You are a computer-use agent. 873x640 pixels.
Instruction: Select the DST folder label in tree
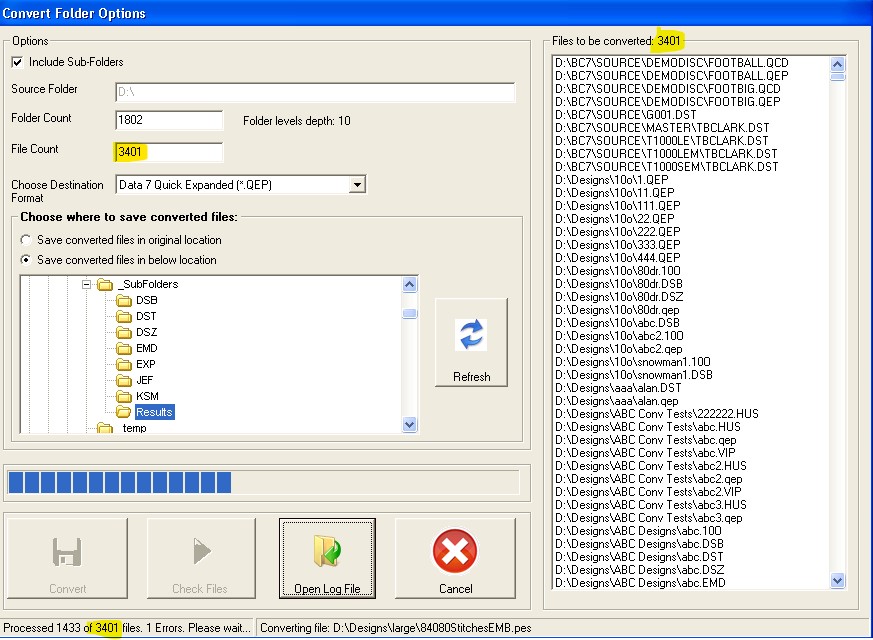[146, 317]
